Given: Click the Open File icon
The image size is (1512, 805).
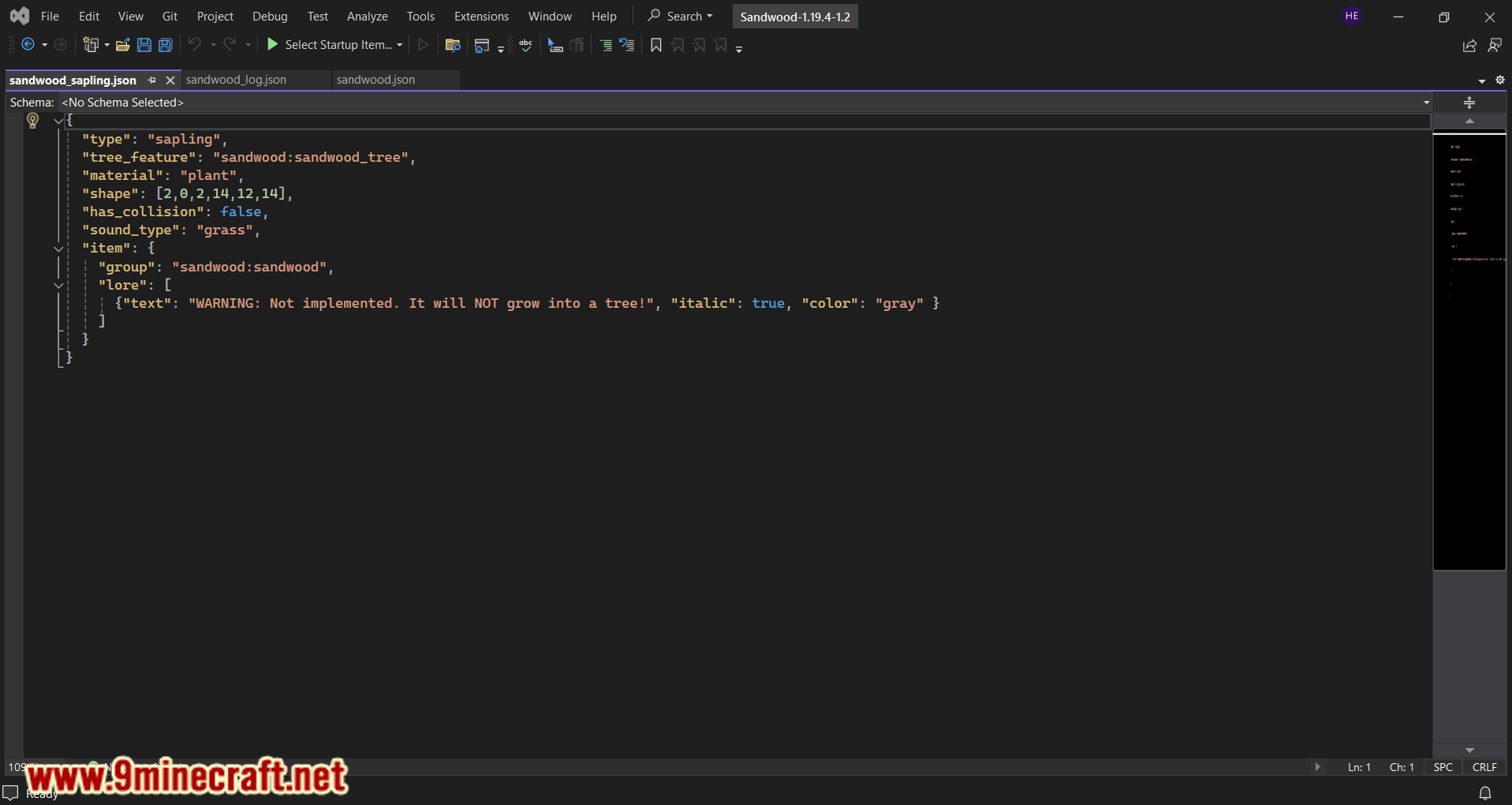Looking at the screenshot, I should point(122,45).
